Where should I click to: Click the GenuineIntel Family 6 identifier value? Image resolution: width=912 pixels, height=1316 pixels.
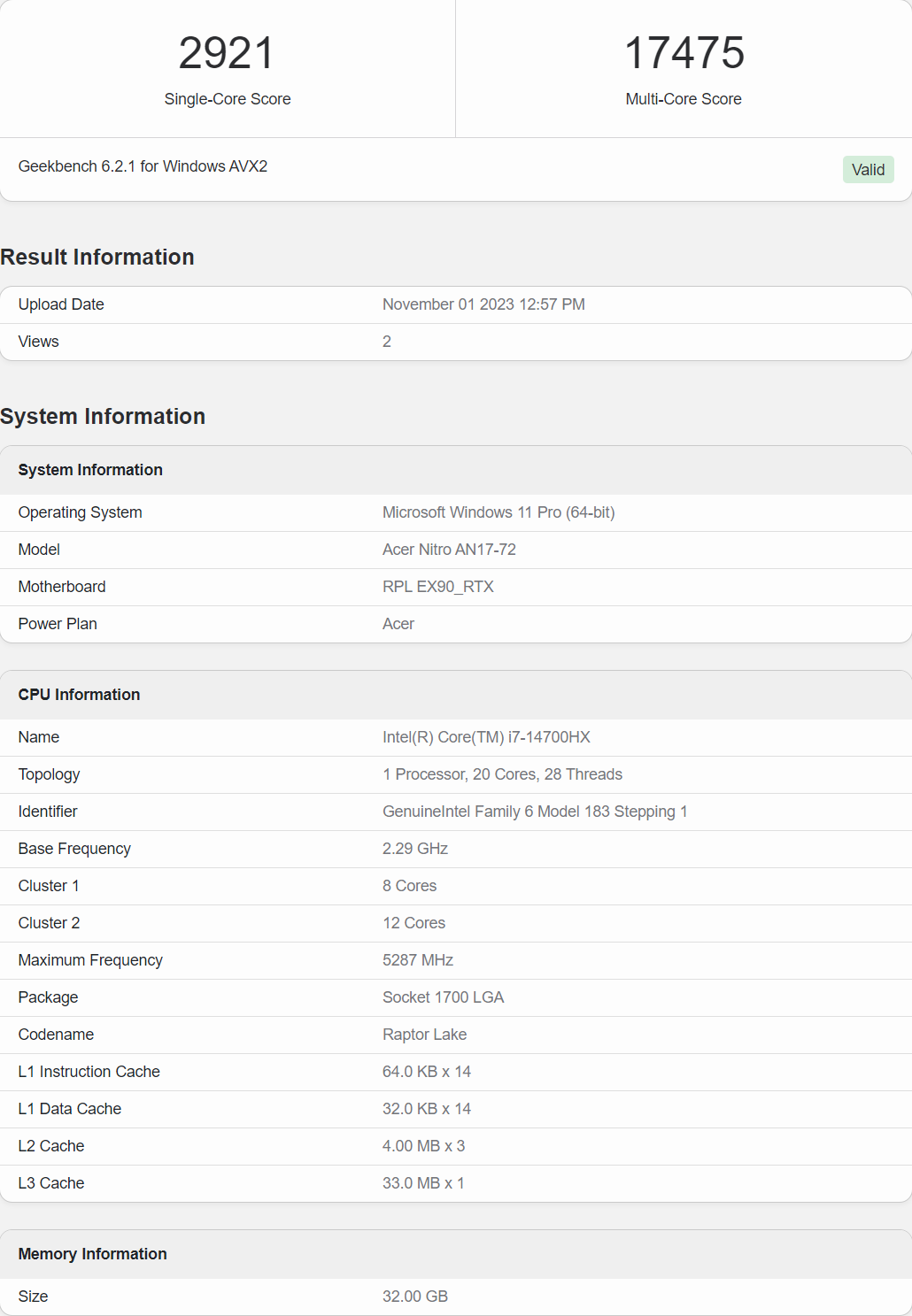535,812
